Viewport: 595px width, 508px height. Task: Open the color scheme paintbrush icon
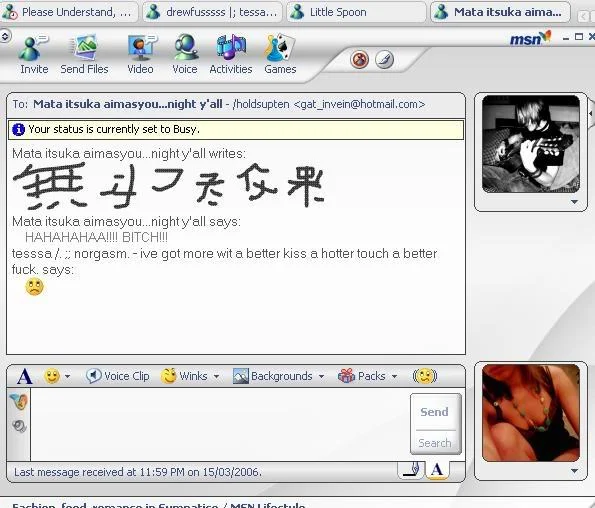384,60
